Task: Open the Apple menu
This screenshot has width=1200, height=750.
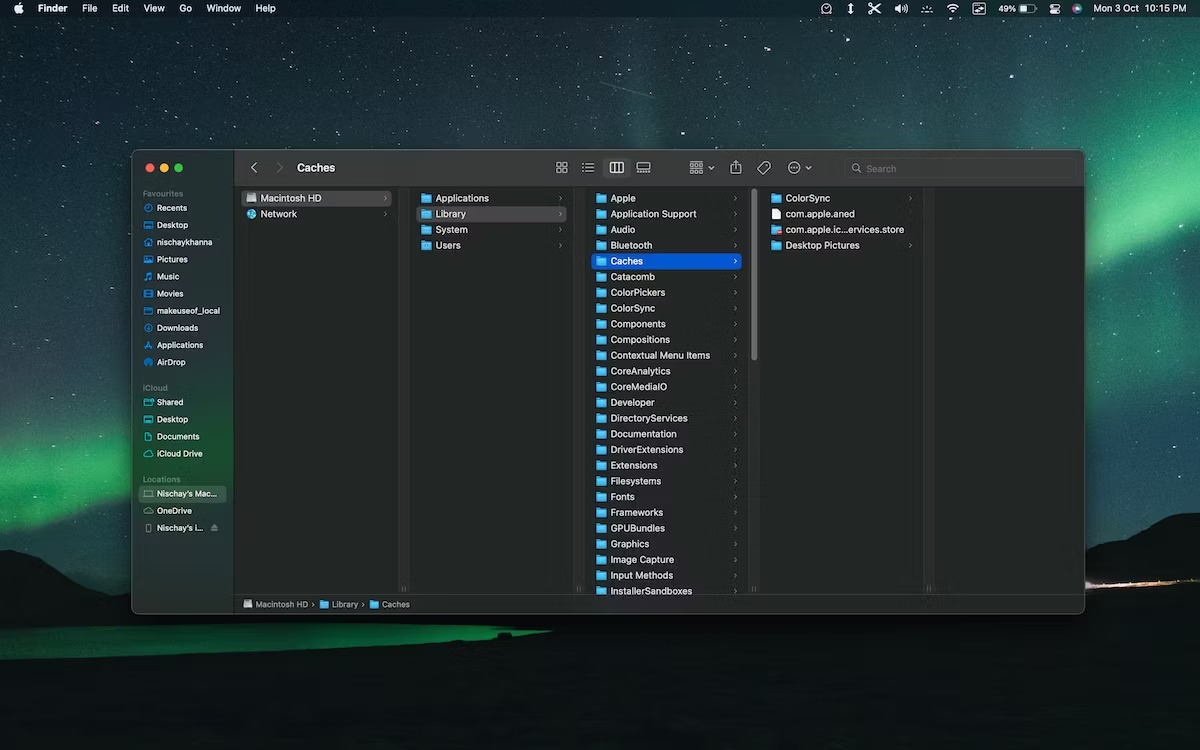Action: click(18, 8)
